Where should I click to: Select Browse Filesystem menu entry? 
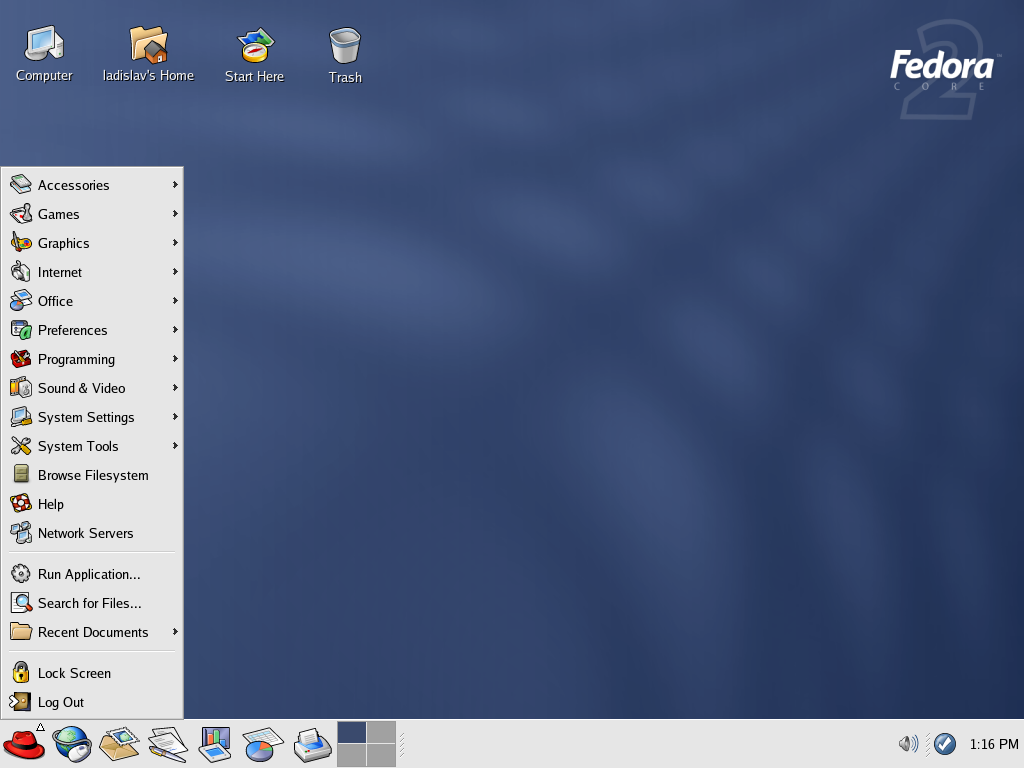(x=92, y=475)
